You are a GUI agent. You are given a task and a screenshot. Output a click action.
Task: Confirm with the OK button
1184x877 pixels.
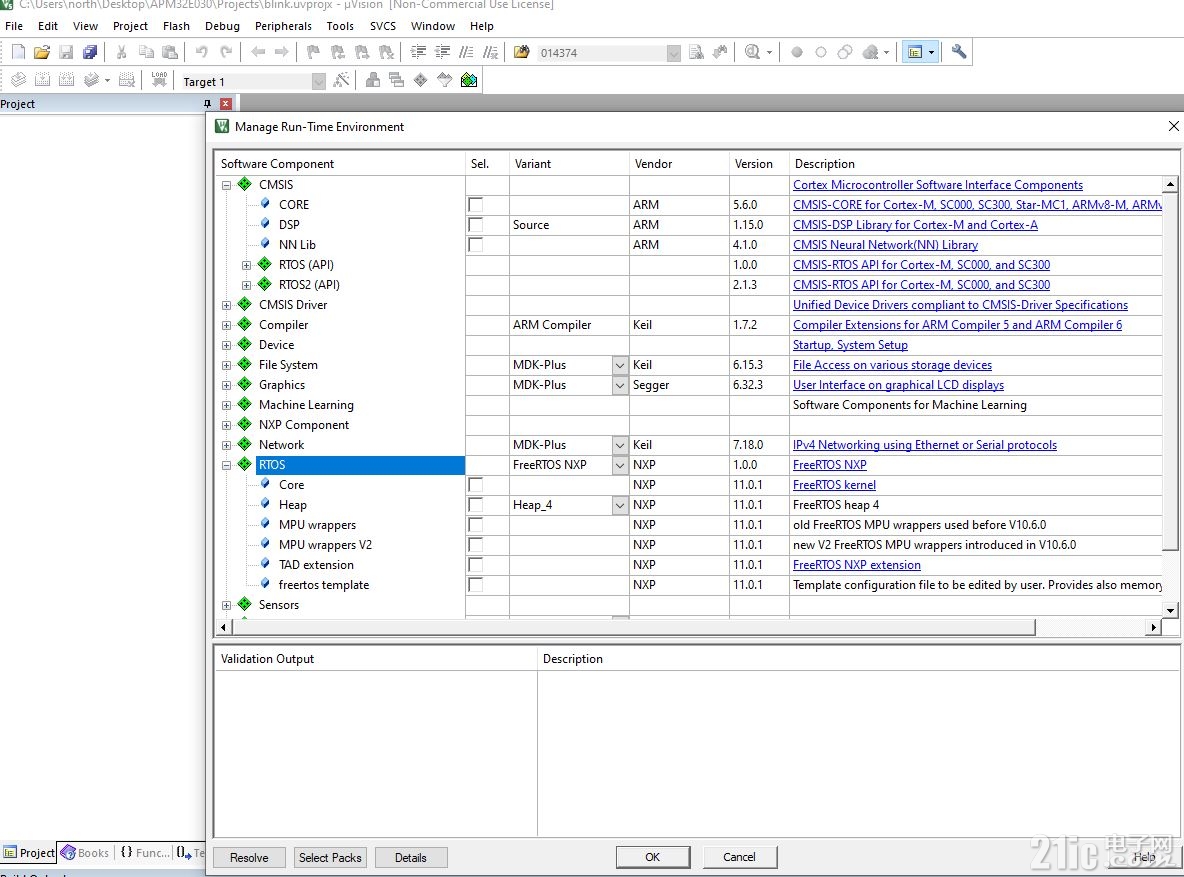coord(652,857)
